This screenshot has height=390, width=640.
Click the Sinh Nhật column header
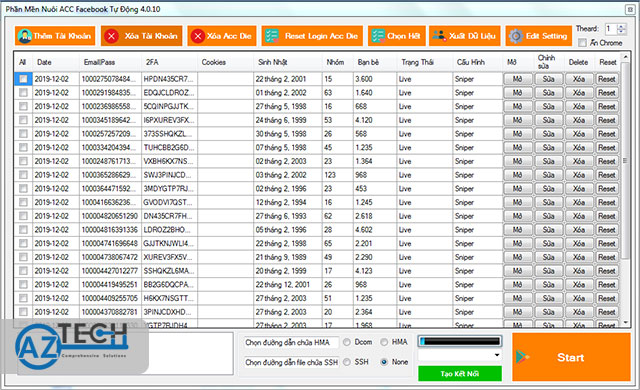point(288,62)
